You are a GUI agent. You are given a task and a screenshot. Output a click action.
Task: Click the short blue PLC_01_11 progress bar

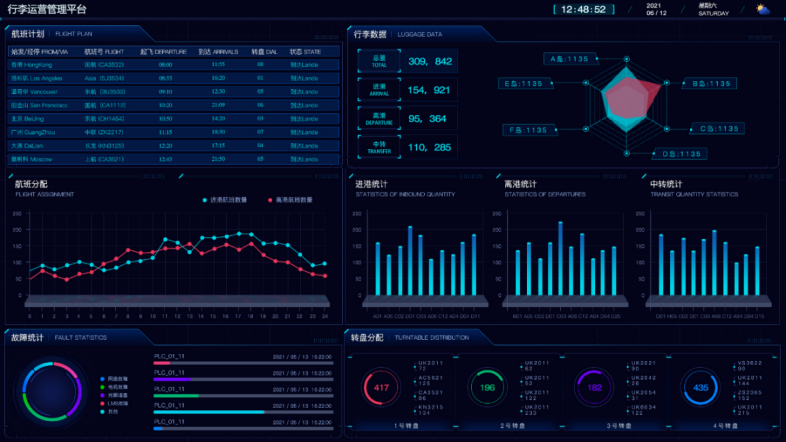[x=244, y=428]
